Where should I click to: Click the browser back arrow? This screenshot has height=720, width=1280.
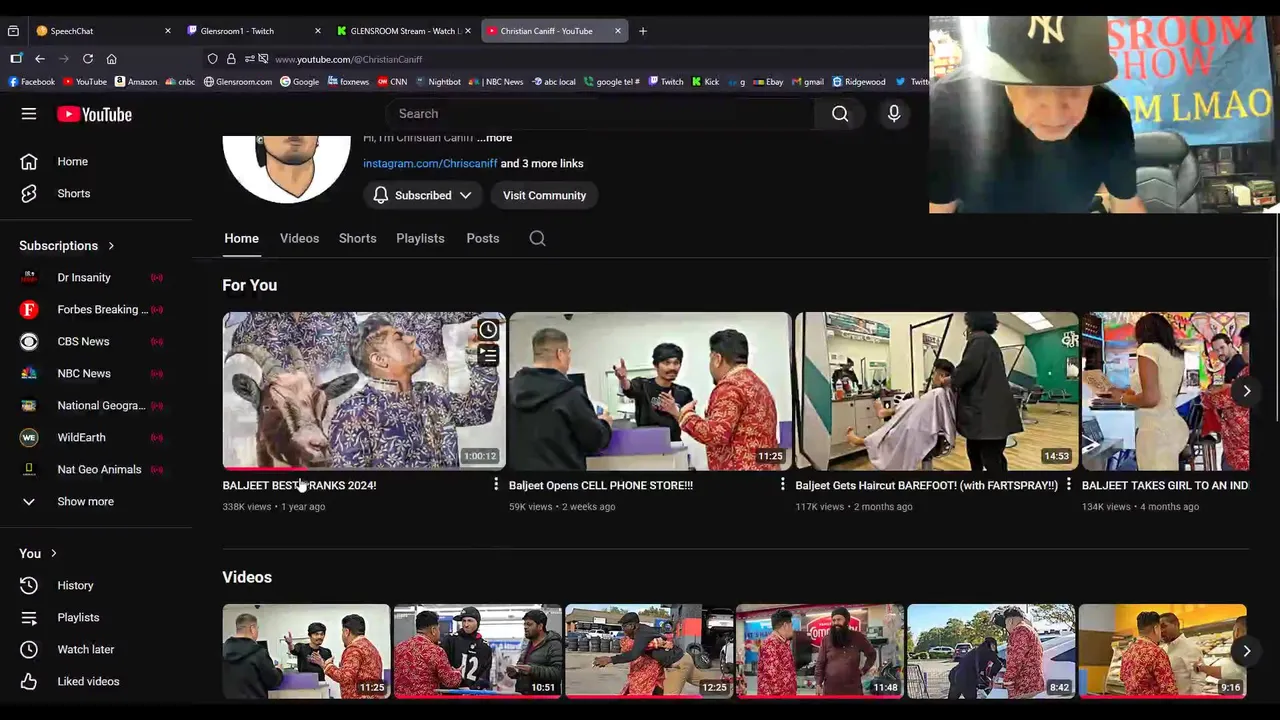pos(40,59)
